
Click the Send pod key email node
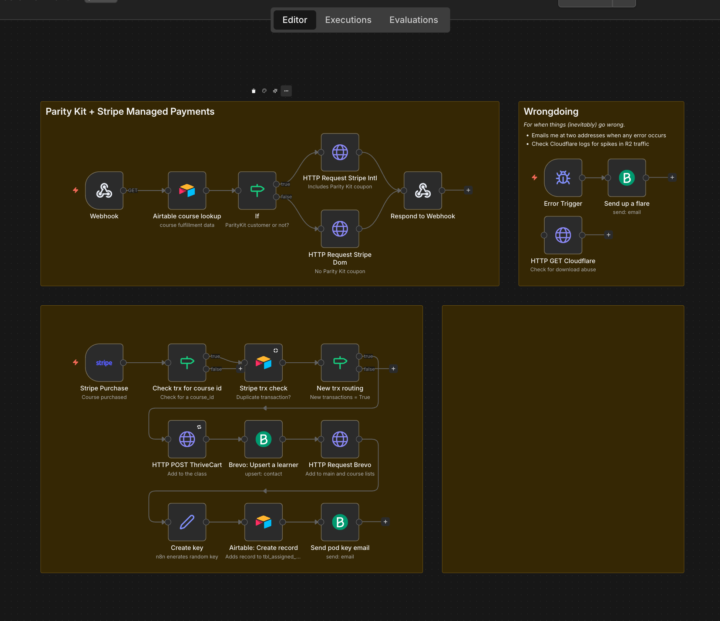click(340, 522)
